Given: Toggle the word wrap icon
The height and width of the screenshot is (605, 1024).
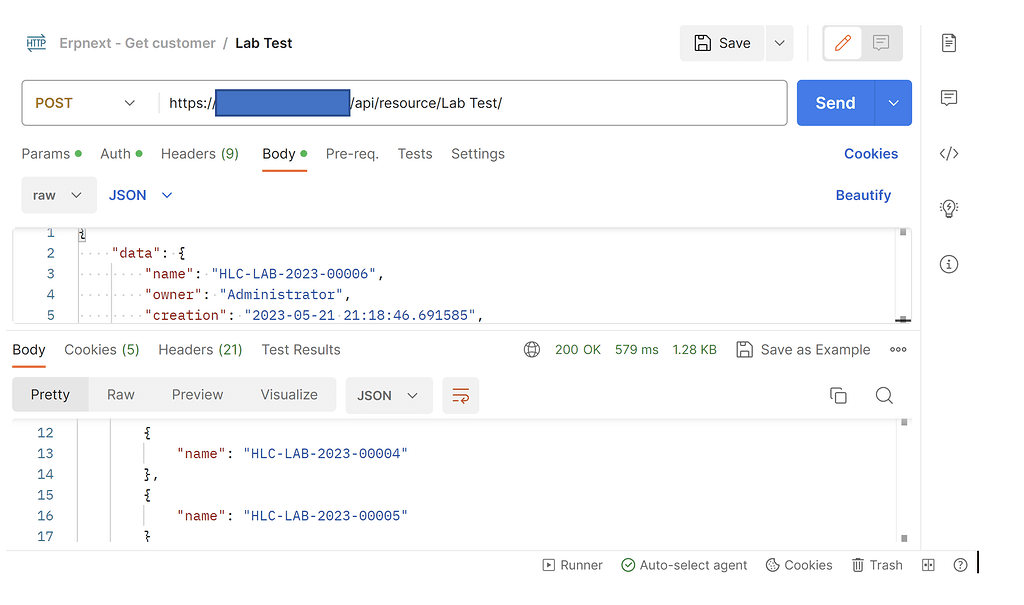Looking at the screenshot, I should tap(460, 396).
